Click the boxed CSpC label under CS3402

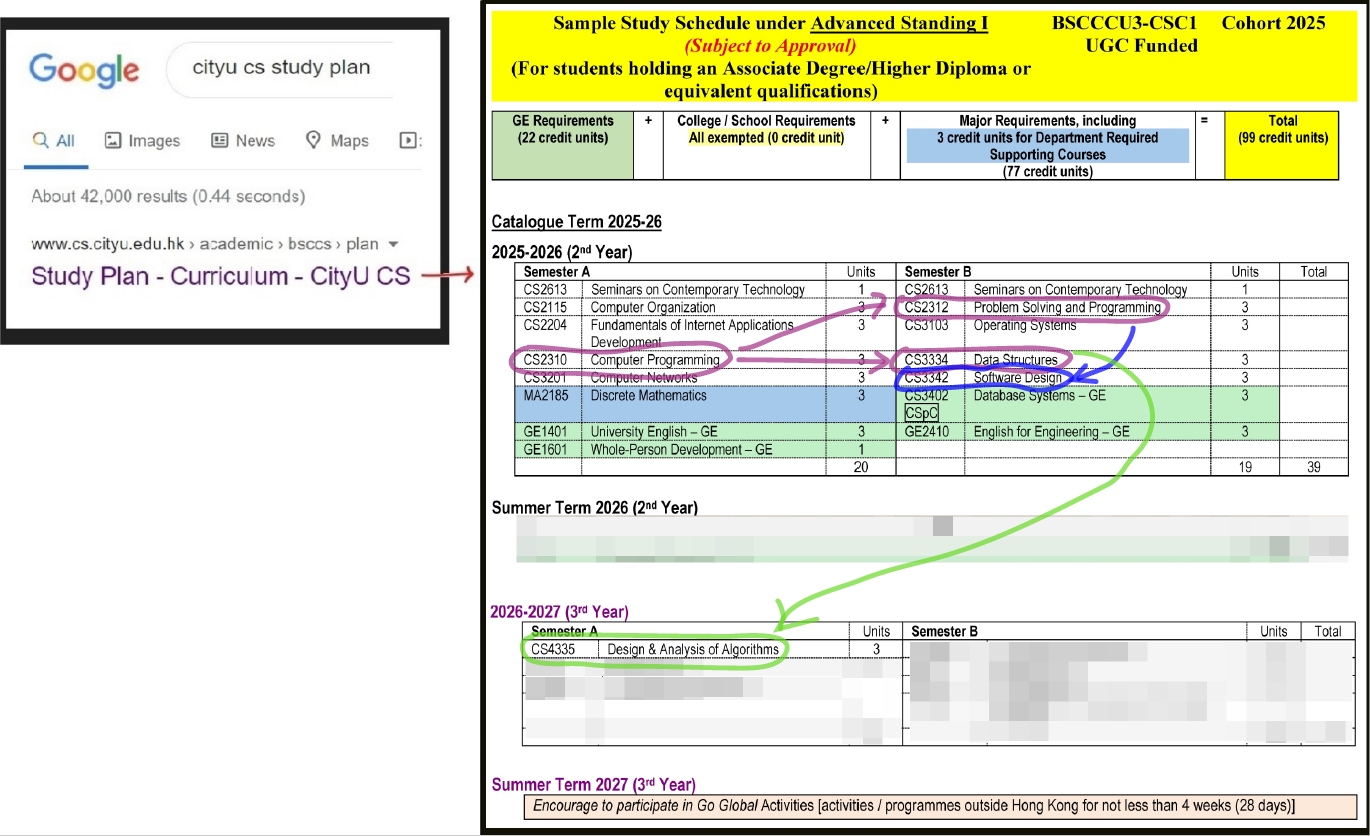tap(921, 412)
